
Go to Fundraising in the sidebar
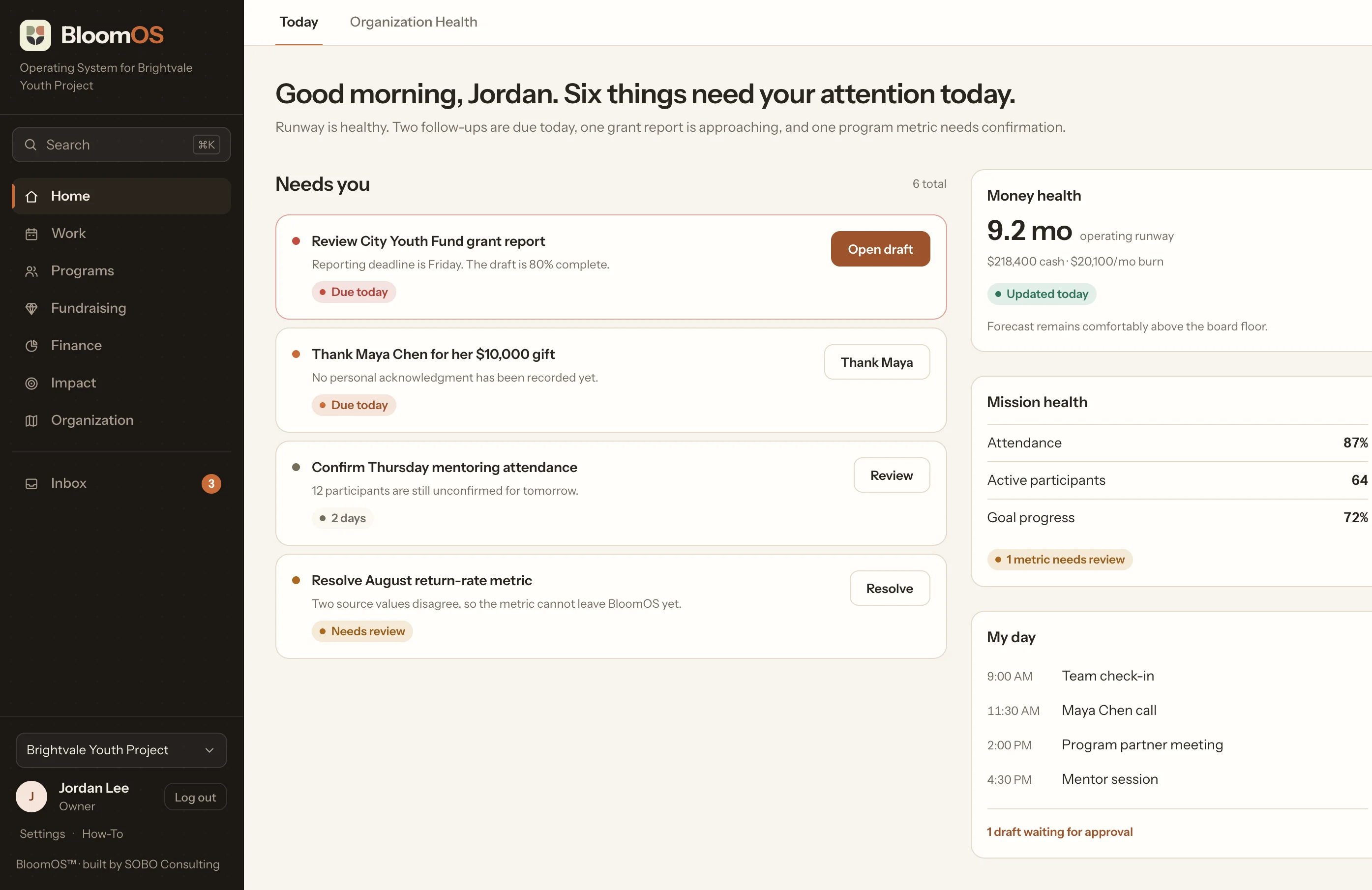pyautogui.click(x=121, y=308)
